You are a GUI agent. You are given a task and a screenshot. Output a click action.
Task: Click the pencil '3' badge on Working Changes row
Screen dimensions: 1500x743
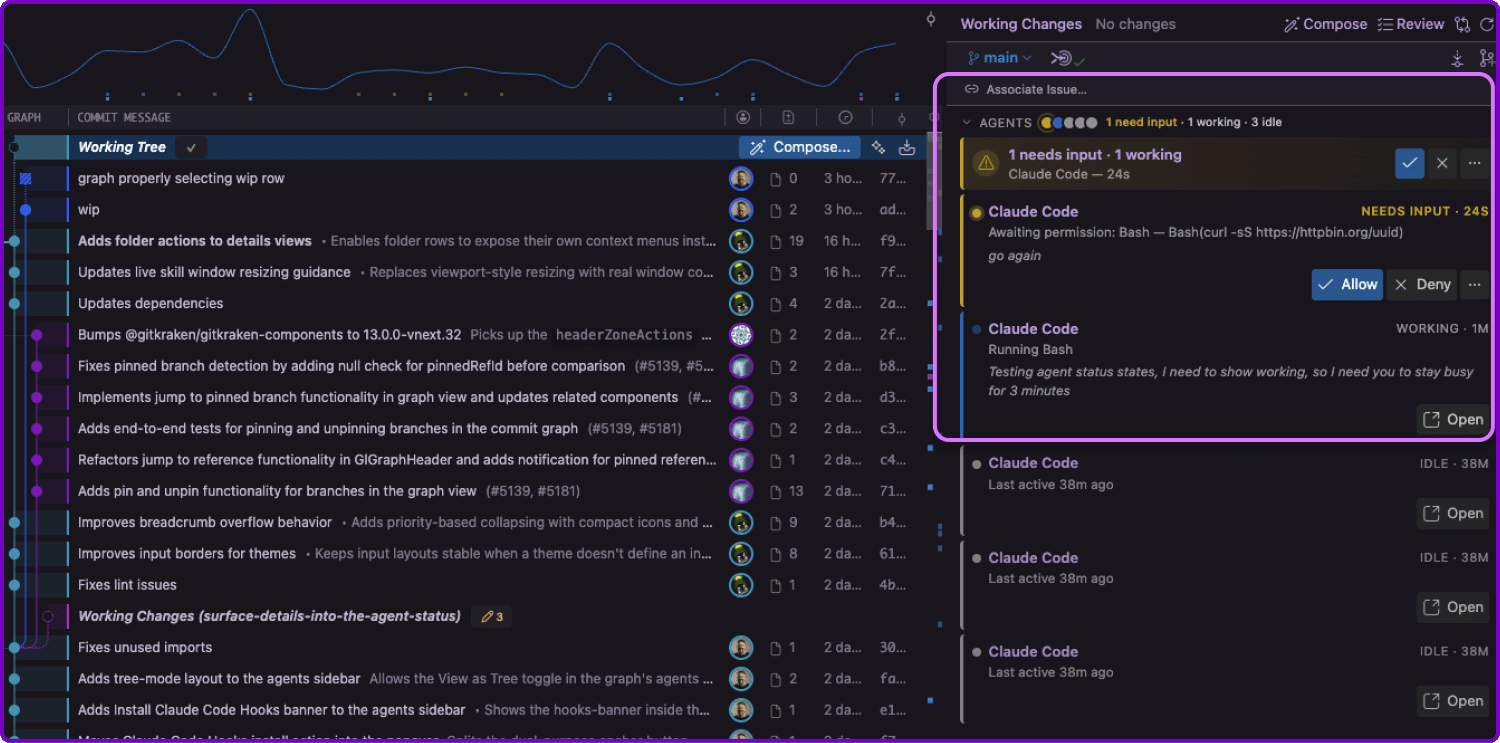coord(492,616)
